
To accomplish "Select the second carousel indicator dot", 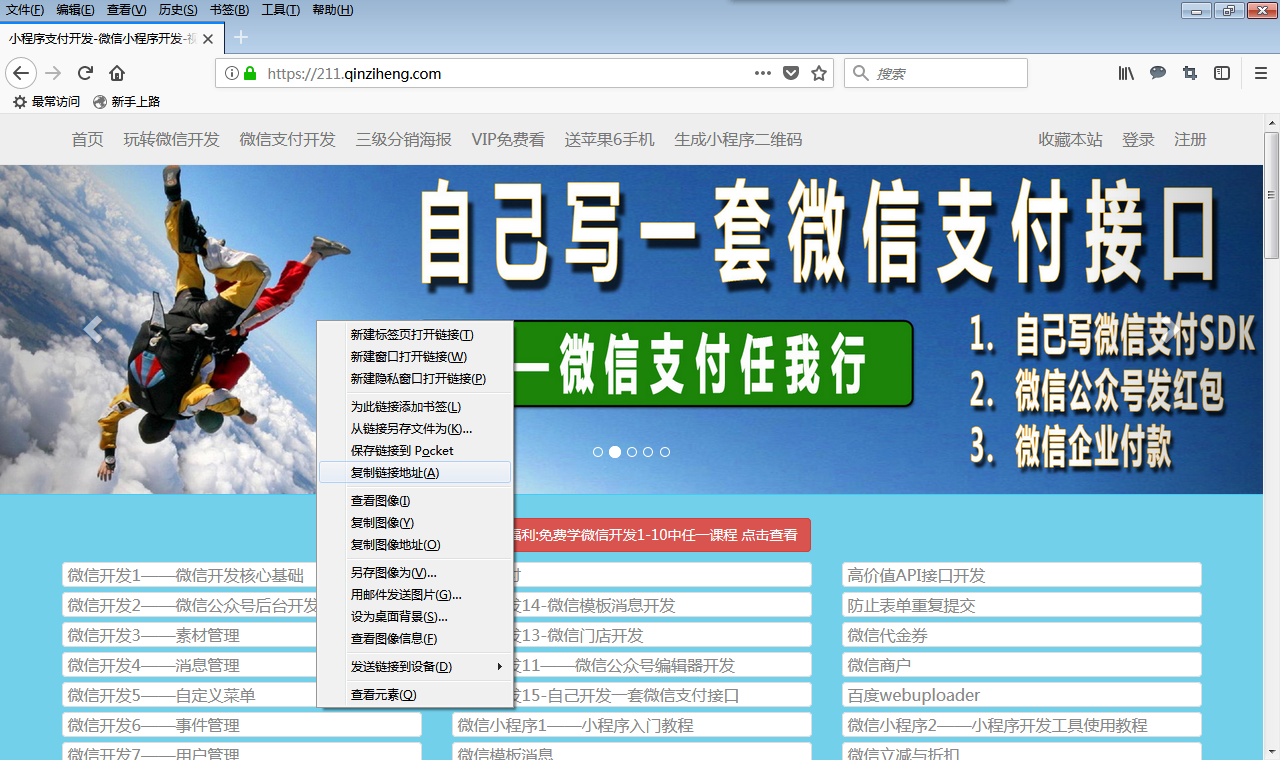I will point(615,452).
